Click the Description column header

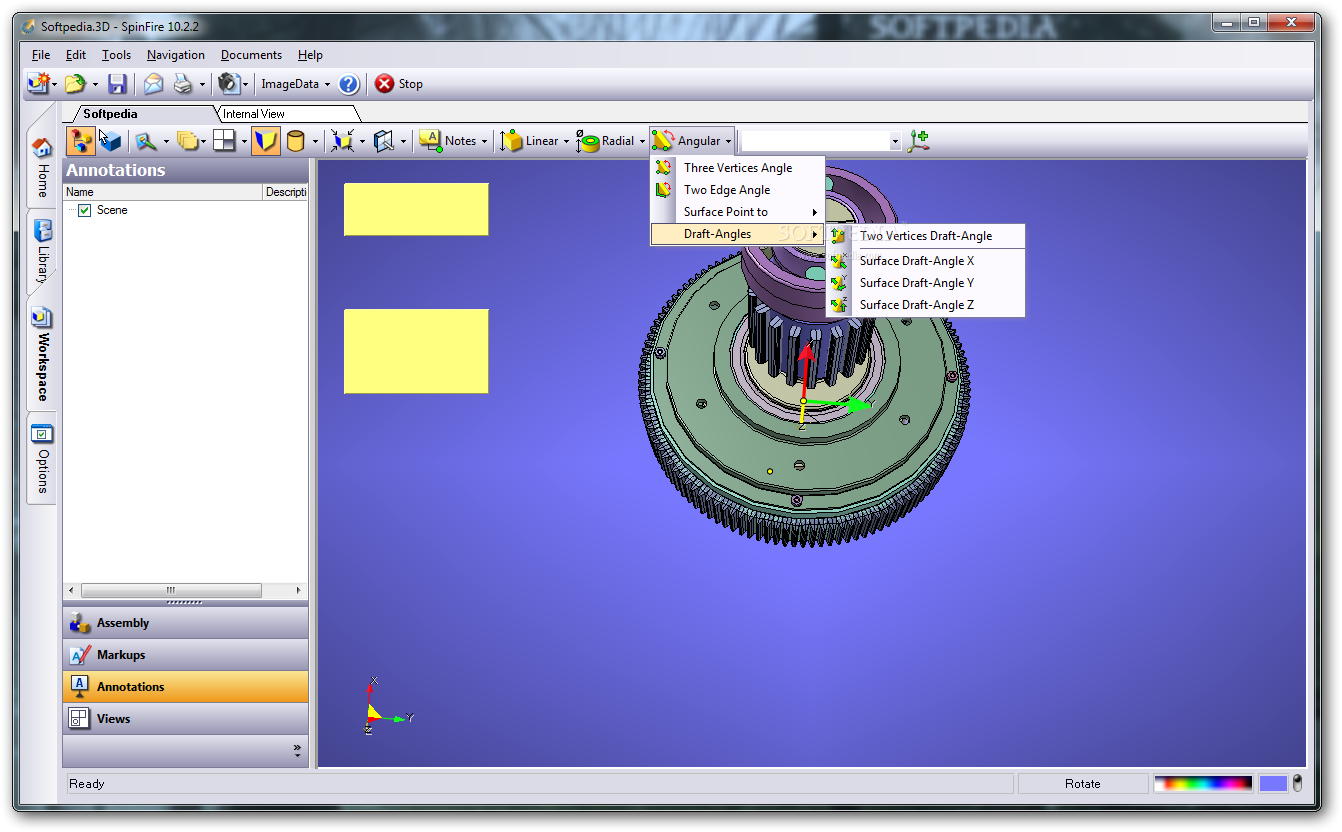[x=286, y=192]
